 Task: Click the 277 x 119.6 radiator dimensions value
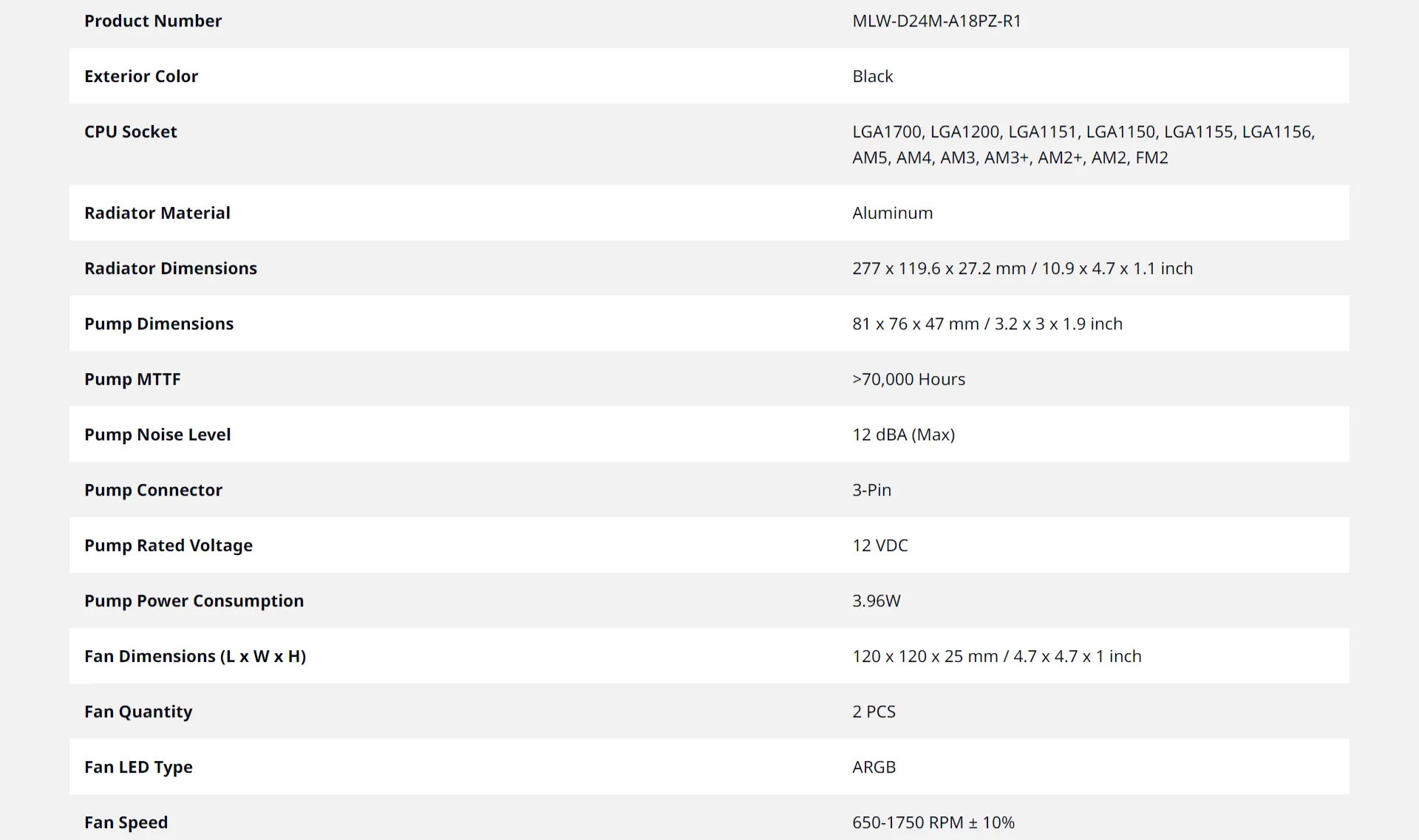click(x=1022, y=268)
